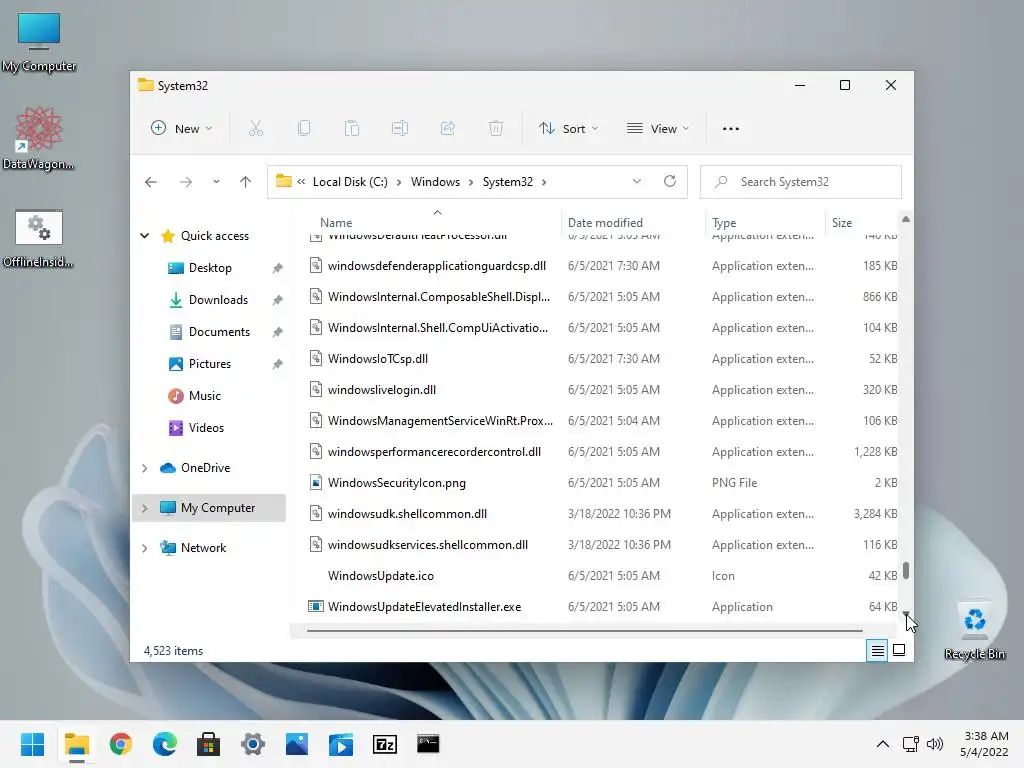1024x768 pixels.
Task: Open Microsoft Store from taskbar
Action: (x=209, y=744)
